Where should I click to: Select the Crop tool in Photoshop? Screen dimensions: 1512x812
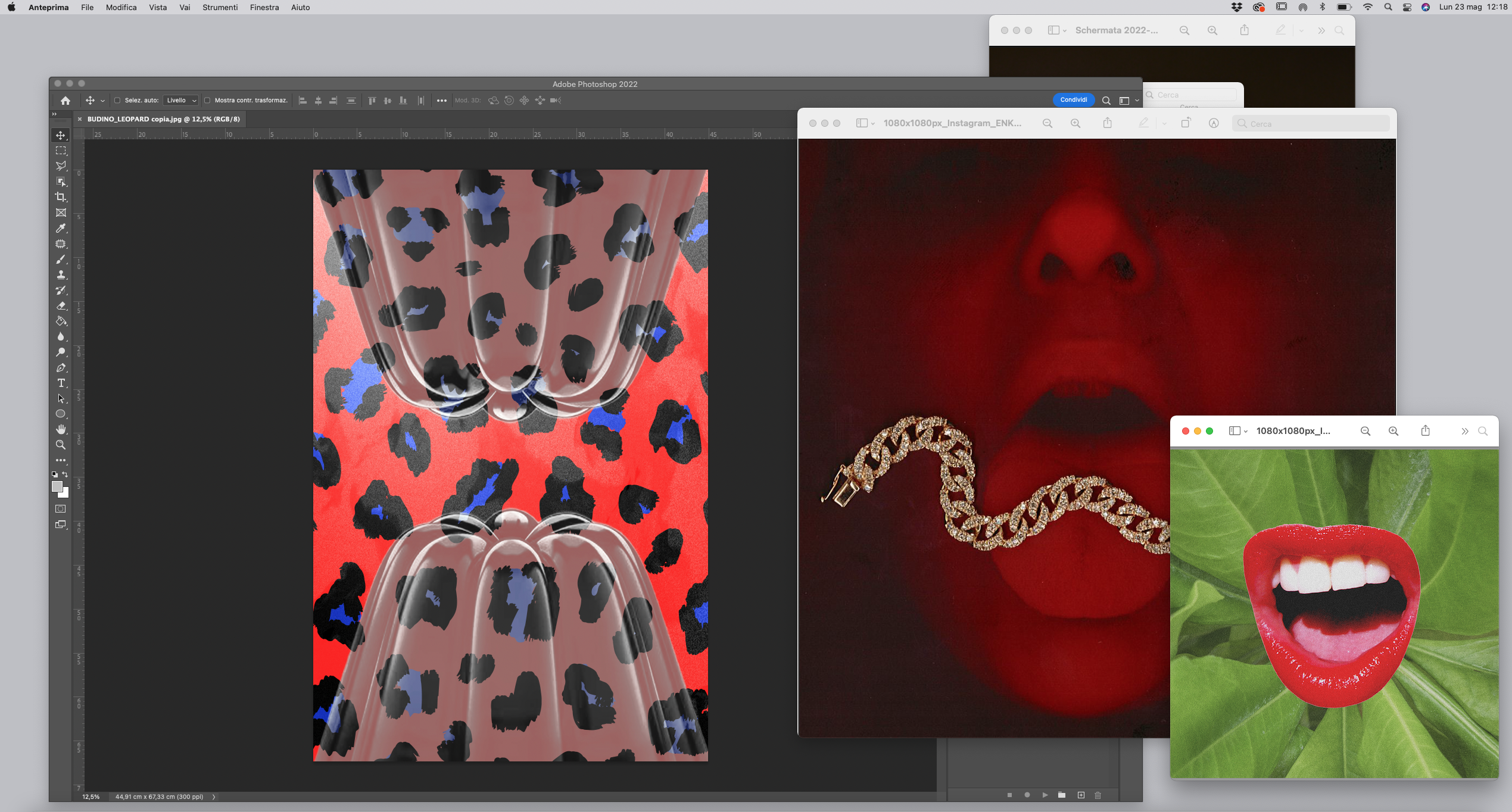coord(61,197)
